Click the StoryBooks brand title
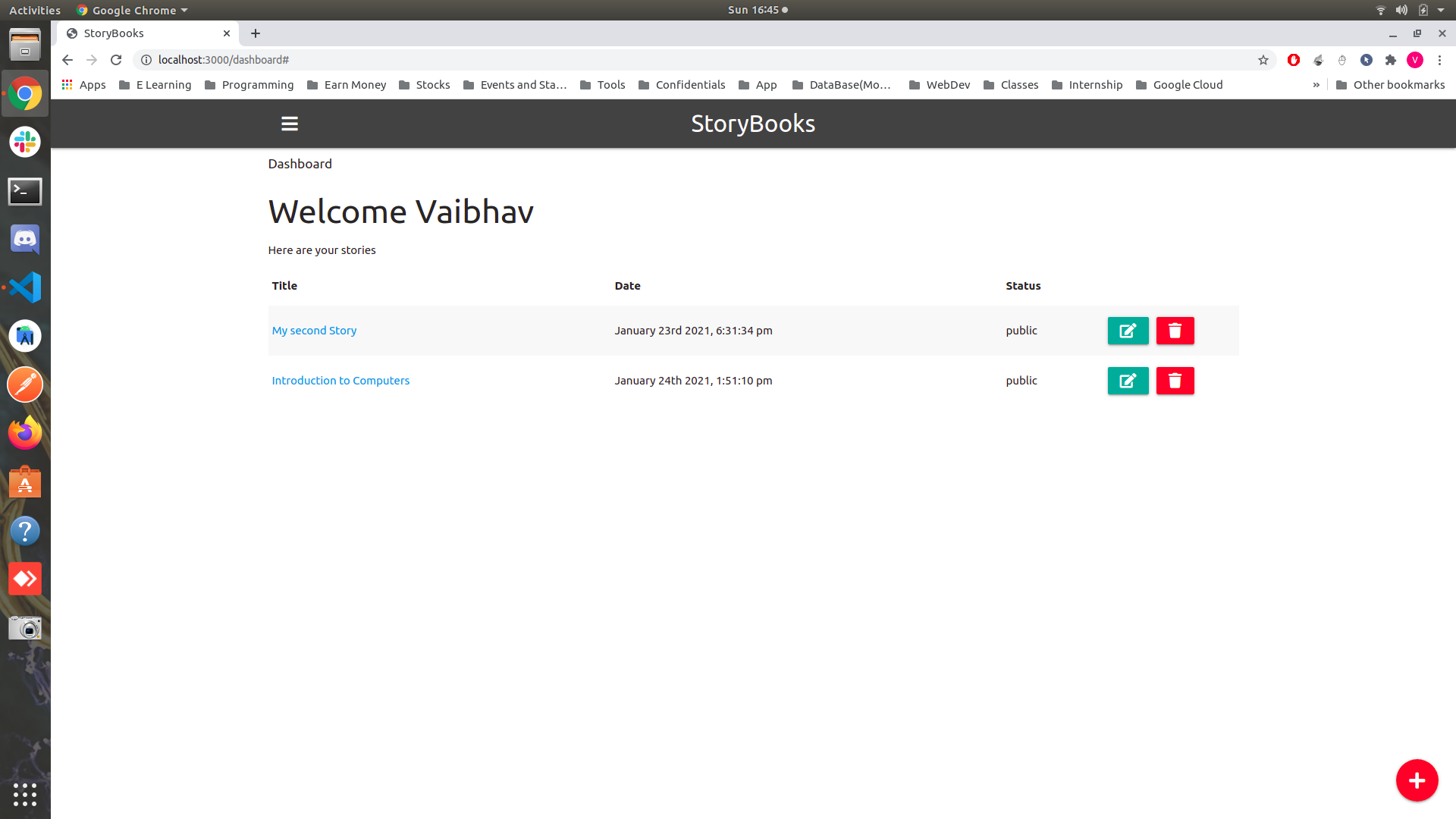1456x819 pixels. pyautogui.click(x=752, y=124)
